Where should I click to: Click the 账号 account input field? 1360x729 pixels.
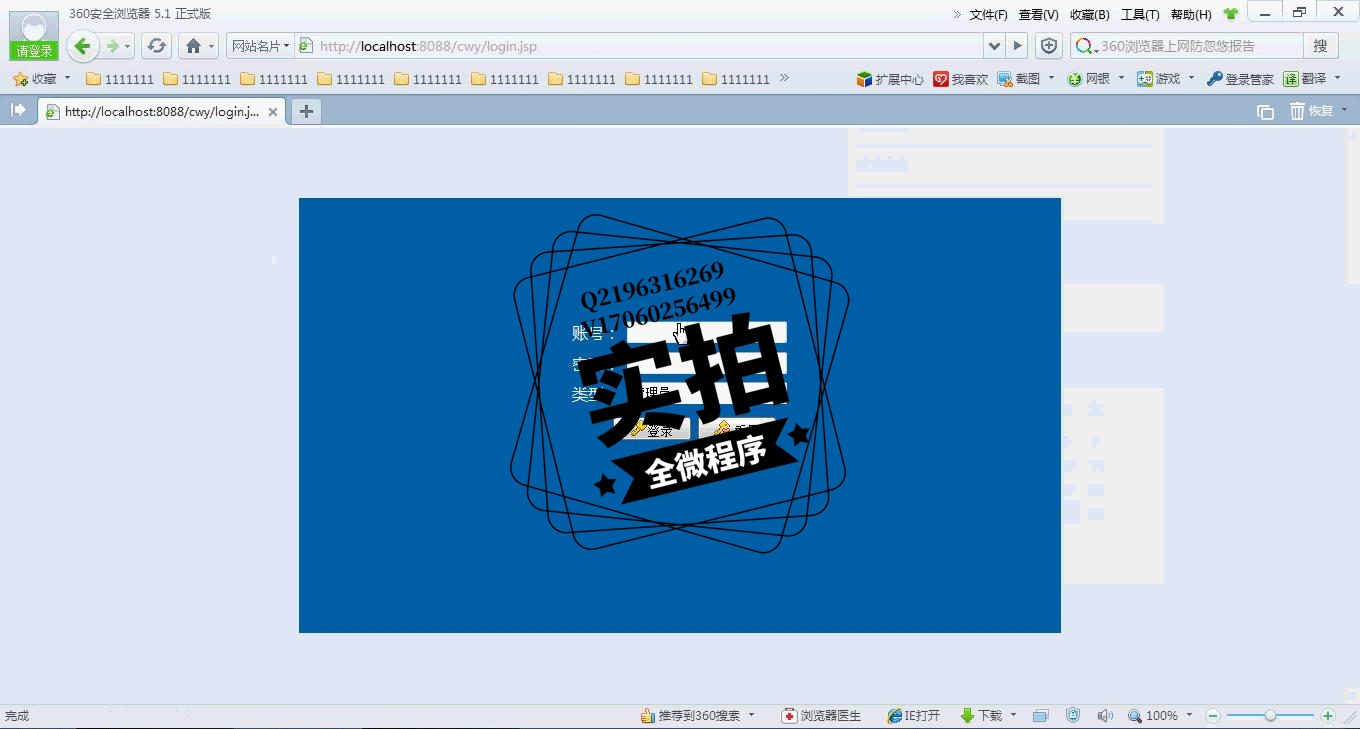click(x=707, y=332)
